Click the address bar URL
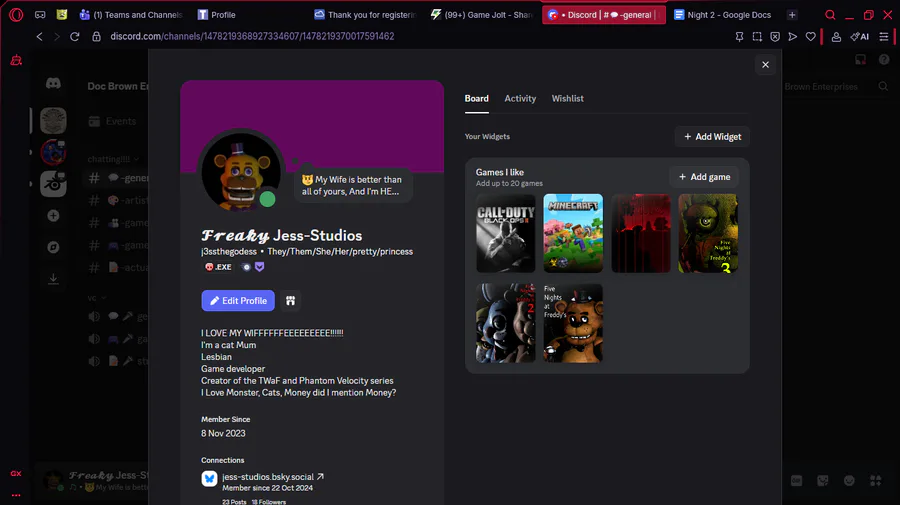This screenshot has height=505, width=900. 252,37
